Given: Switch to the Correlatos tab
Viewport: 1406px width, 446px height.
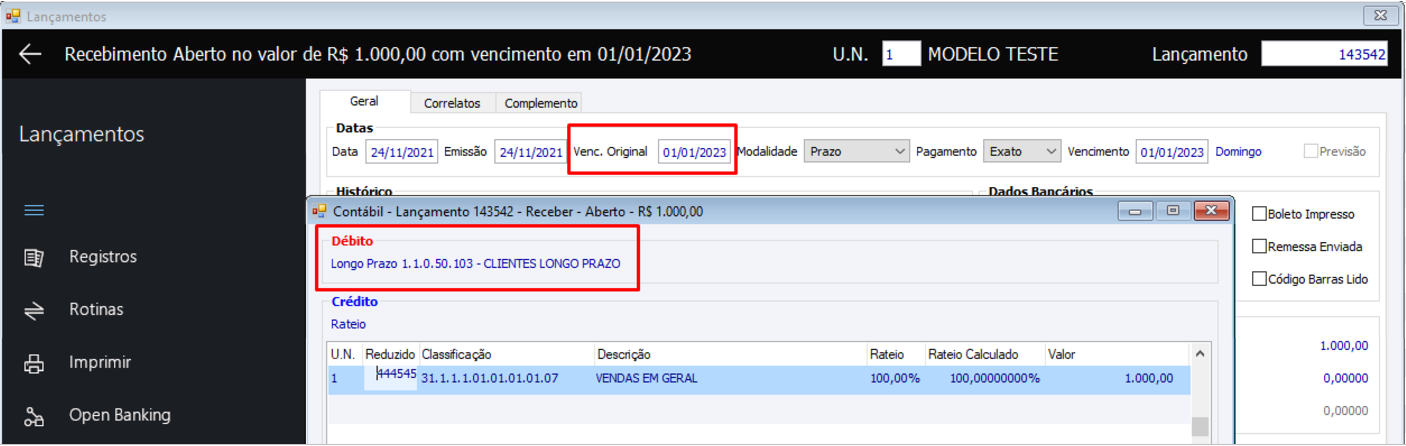Looking at the screenshot, I should (x=452, y=103).
